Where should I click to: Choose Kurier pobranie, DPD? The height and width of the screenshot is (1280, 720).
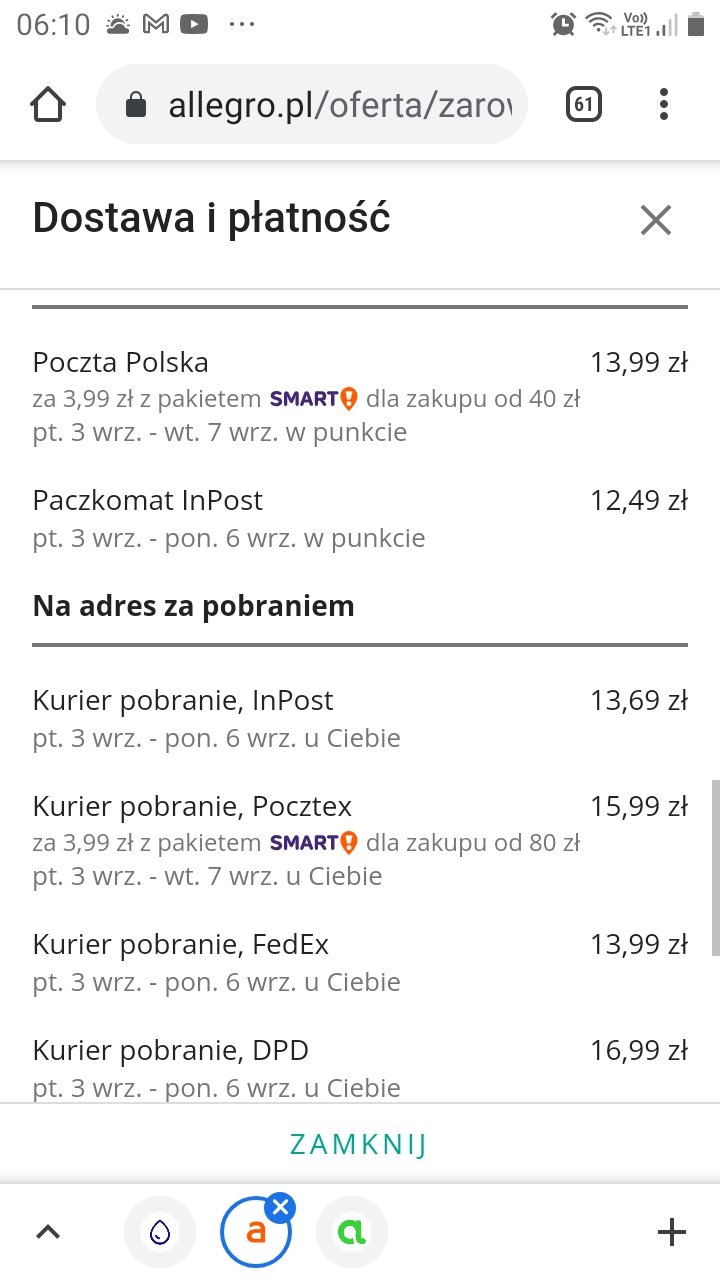tap(170, 1050)
